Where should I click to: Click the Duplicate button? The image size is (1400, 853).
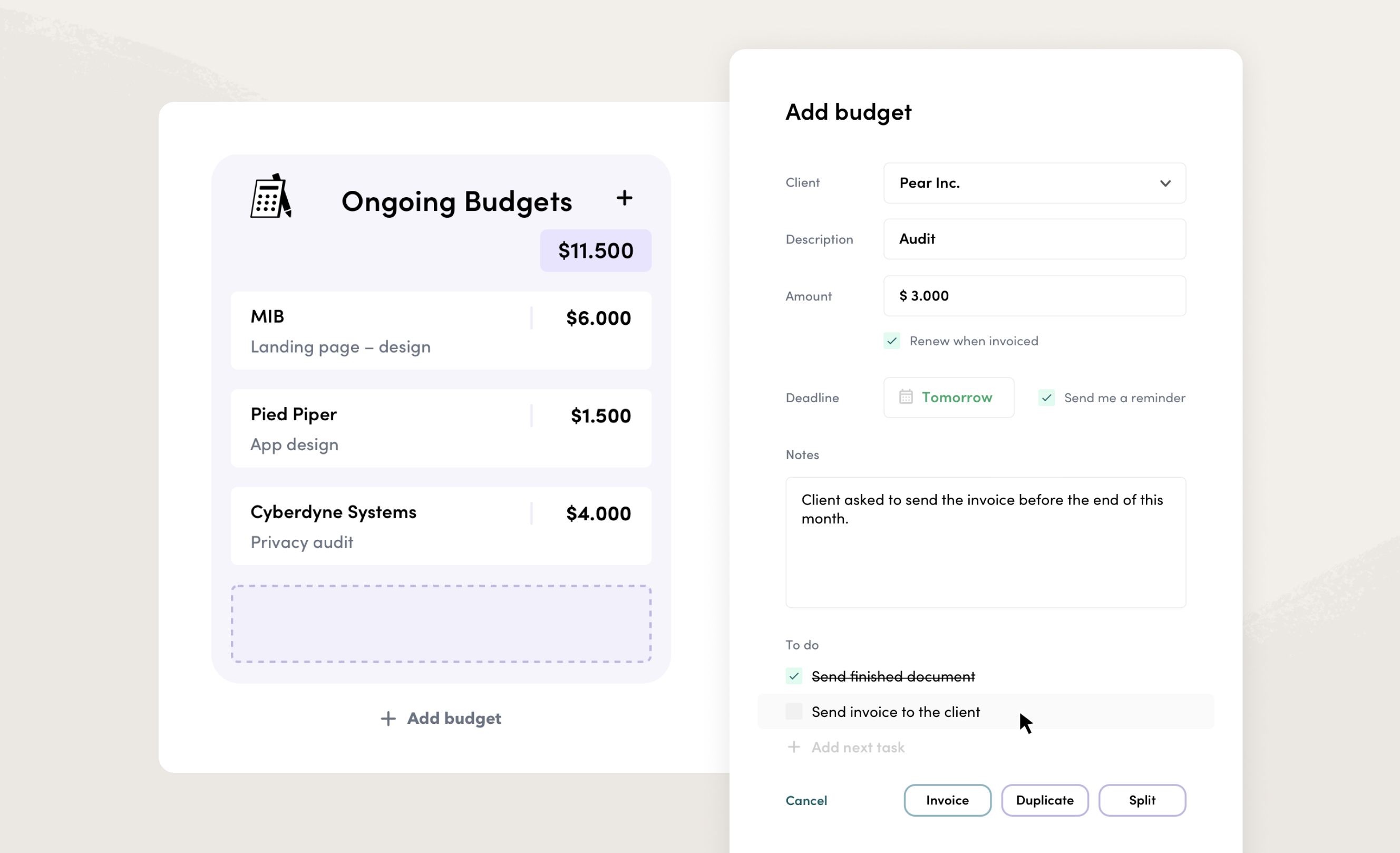click(1044, 800)
